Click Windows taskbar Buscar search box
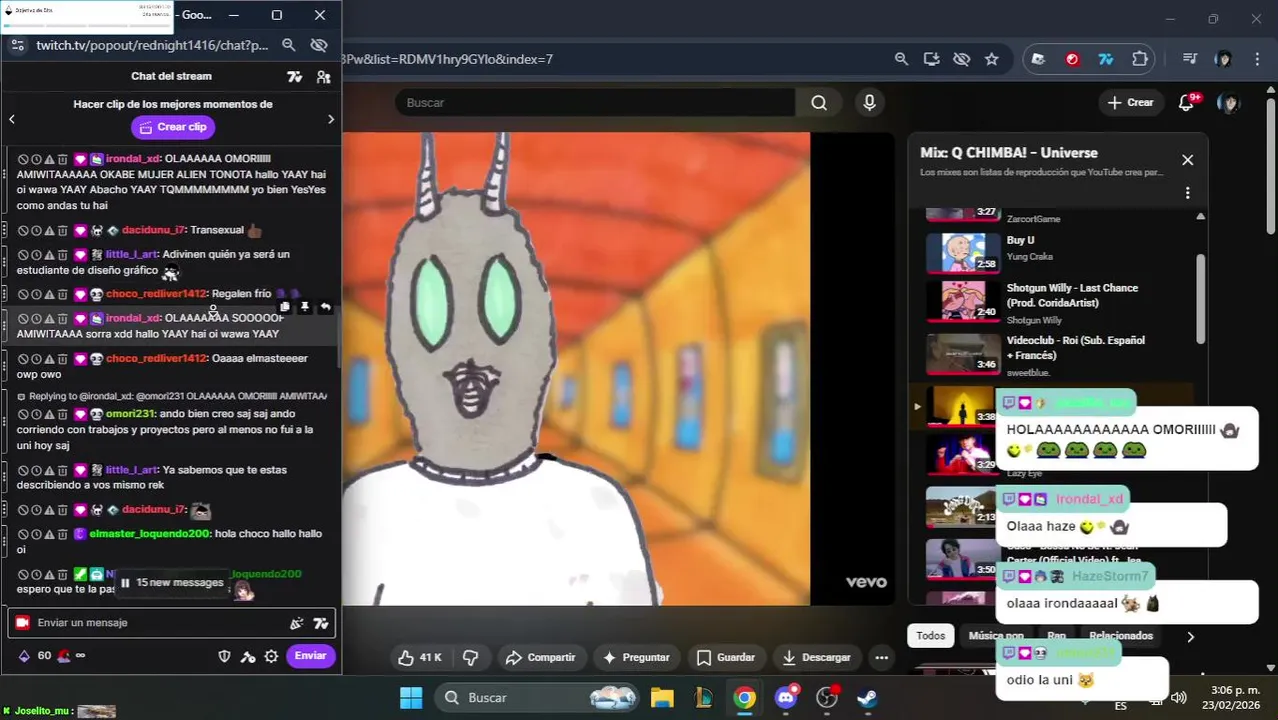The height and width of the screenshot is (720, 1278). 541,698
